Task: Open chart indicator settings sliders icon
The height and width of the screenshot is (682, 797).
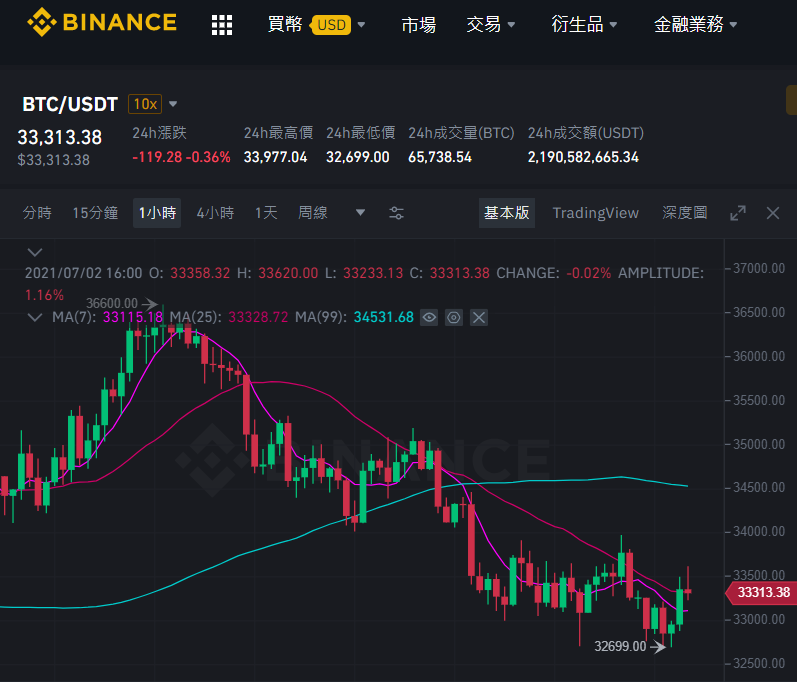Action: [396, 213]
